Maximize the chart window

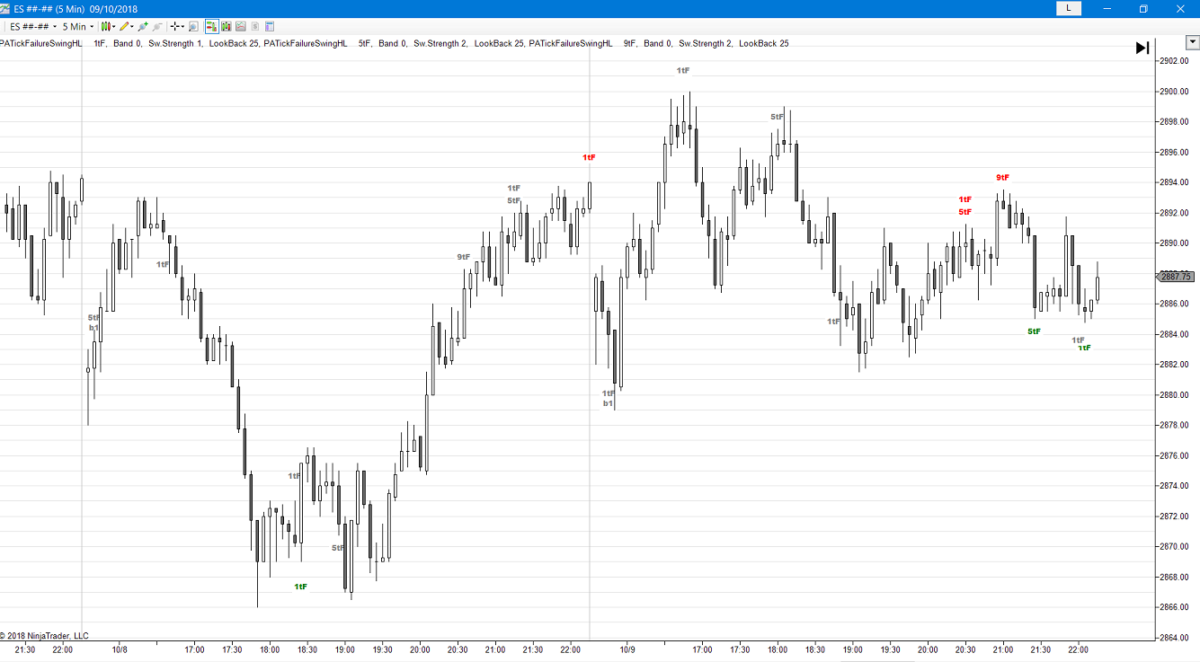pyautogui.click(x=1143, y=8)
